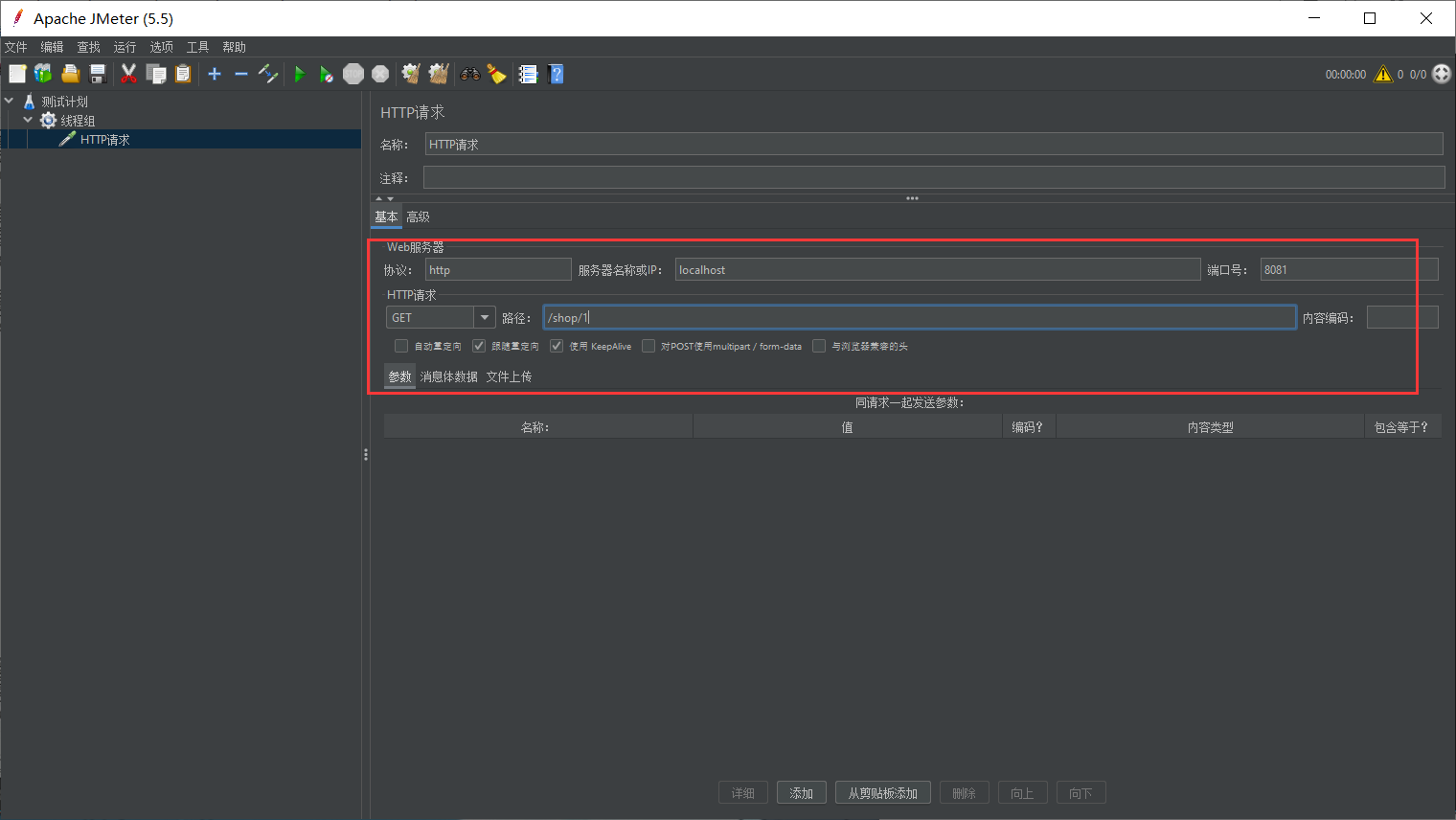Viewport: 1456px width, 820px height.
Task: Enable multipart / form-data for POST checkbox
Action: point(648,346)
